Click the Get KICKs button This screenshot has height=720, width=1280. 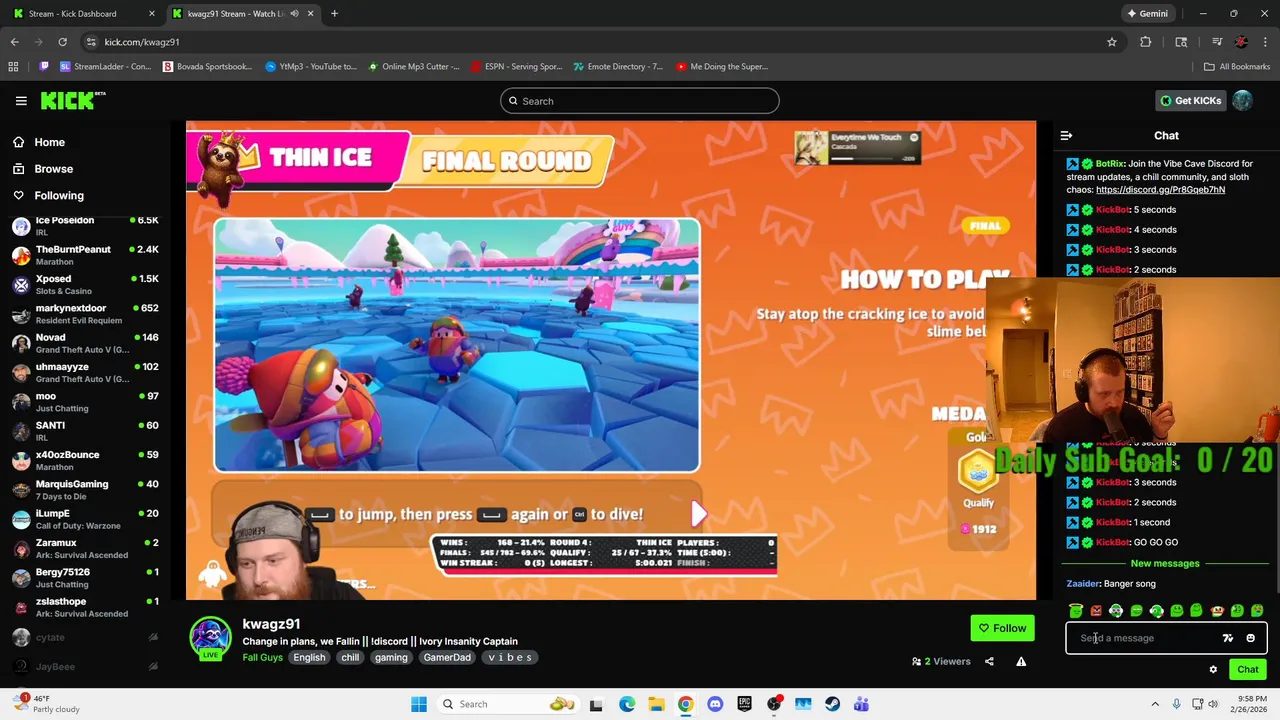(x=1190, y=101)
